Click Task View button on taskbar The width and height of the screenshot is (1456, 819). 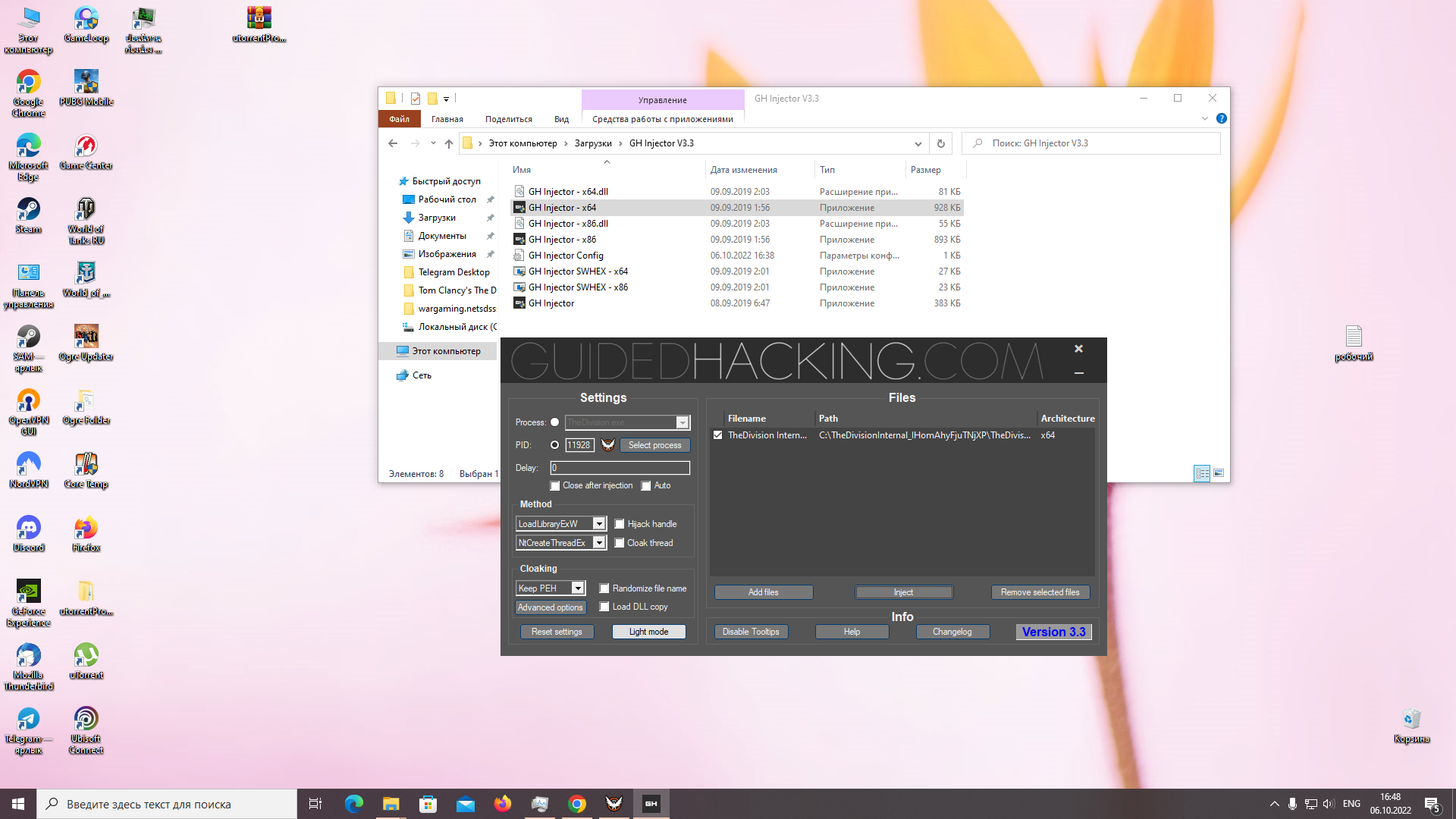(x=315, y=804)
